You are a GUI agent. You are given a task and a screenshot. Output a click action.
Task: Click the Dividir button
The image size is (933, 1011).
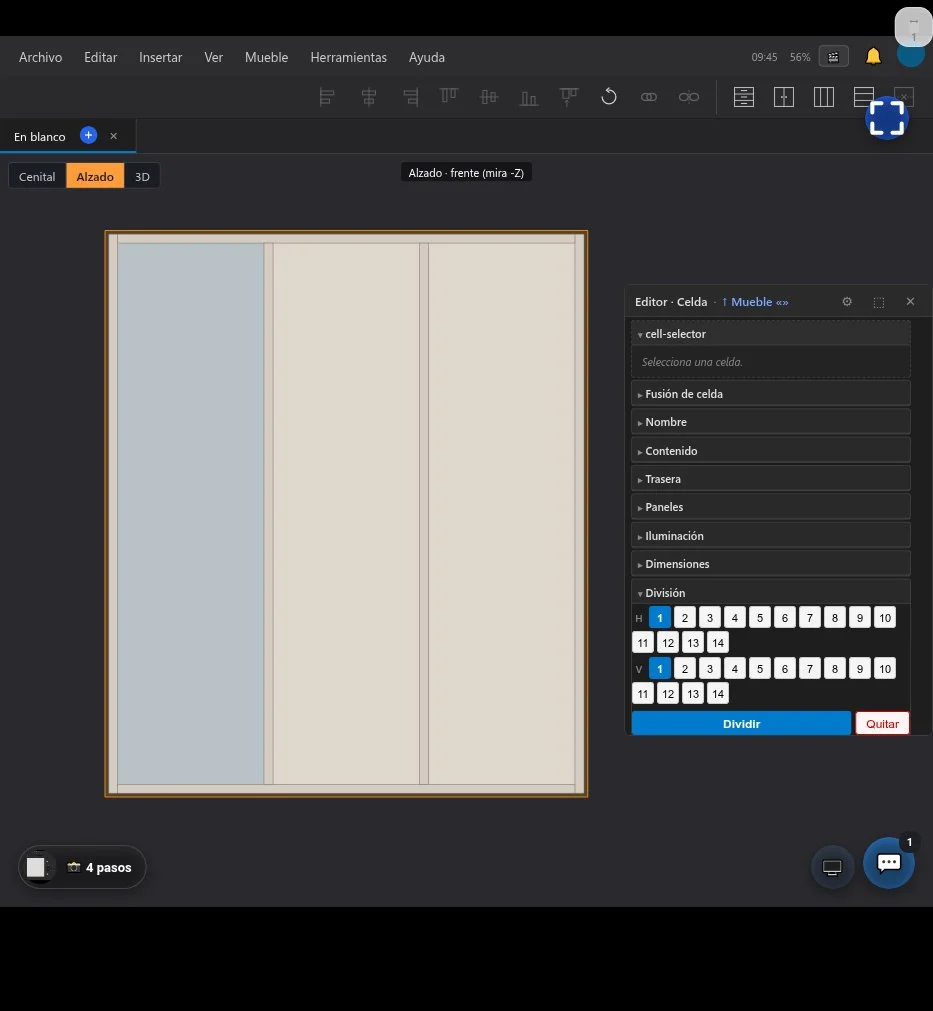pos(741,723)
